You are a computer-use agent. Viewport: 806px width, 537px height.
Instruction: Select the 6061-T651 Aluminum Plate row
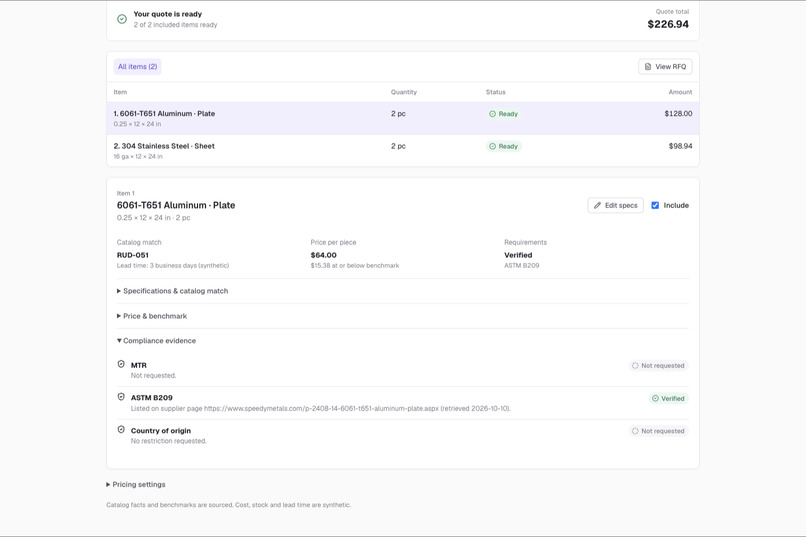(x=403, y=118)
